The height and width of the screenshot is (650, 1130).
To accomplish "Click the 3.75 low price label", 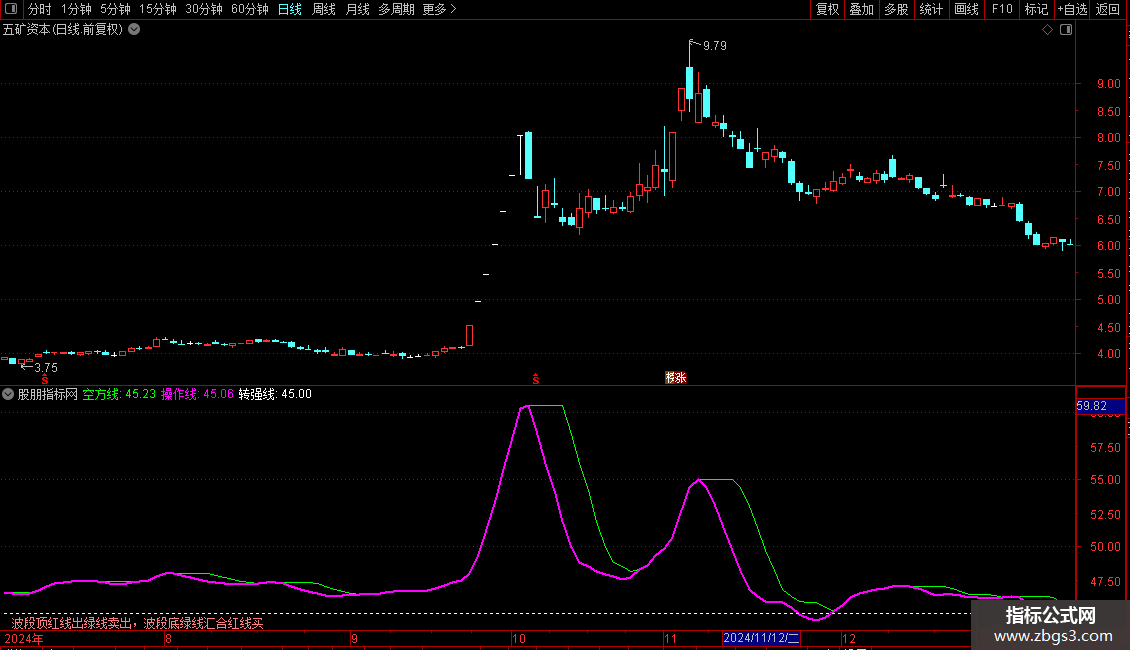I will click(x=46, y=368).
